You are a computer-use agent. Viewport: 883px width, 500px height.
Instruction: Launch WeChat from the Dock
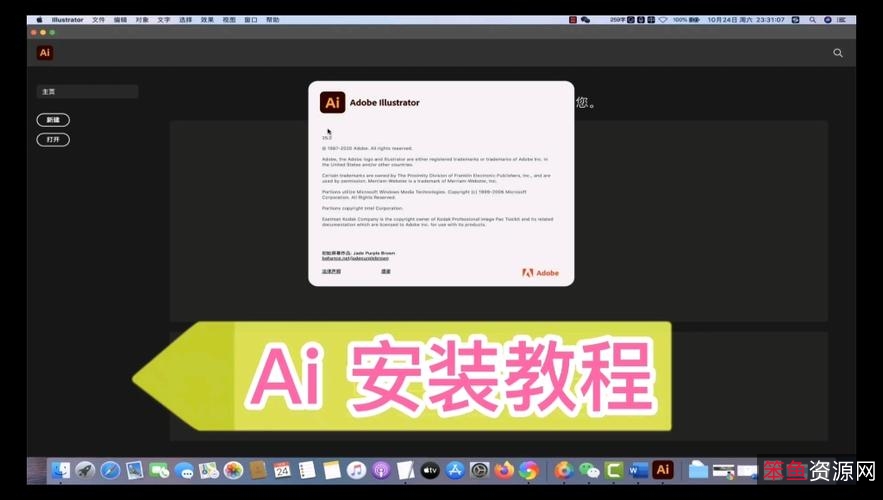click(x=589, y=470)
